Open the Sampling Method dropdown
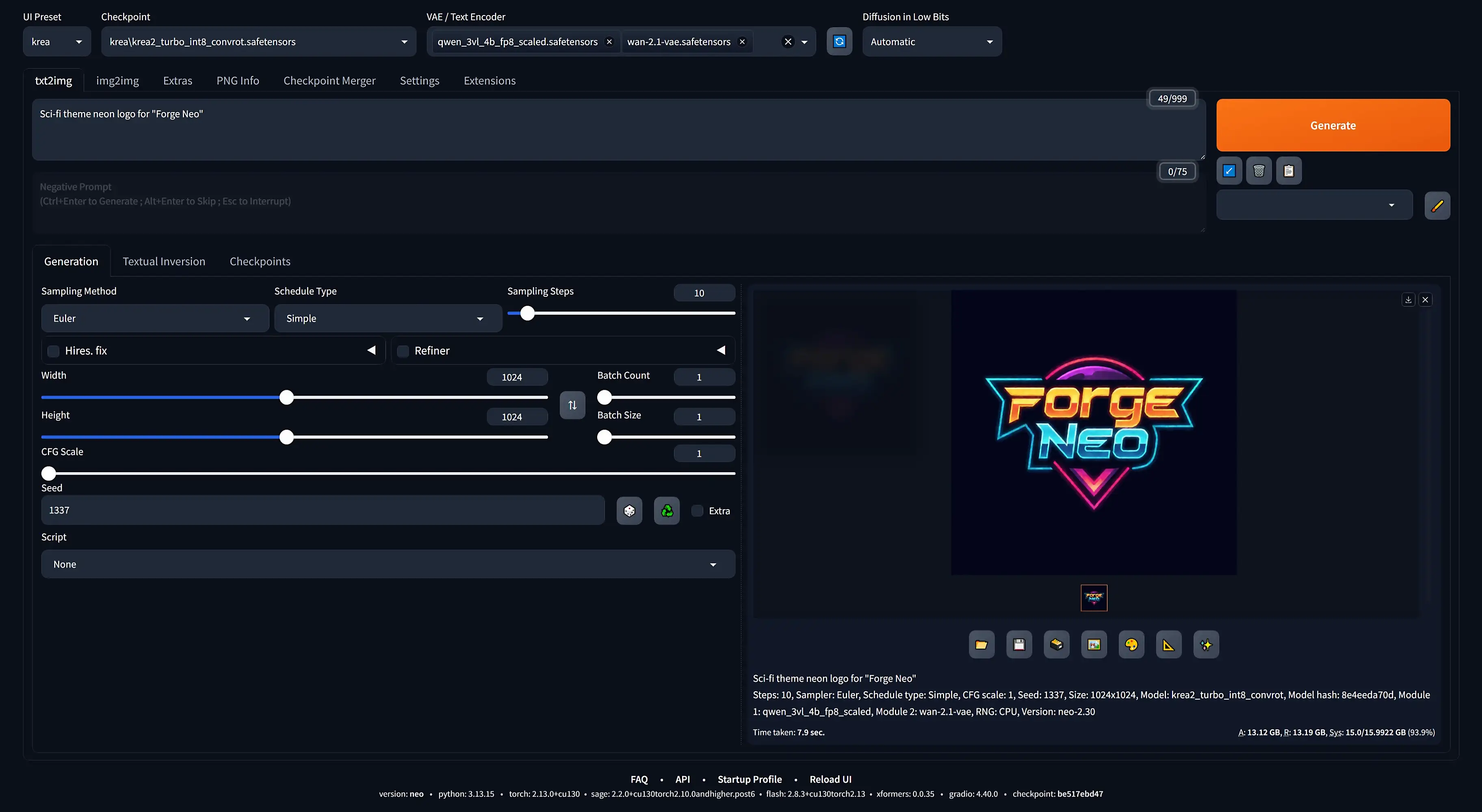1482x812 pixels. pos(155,318)
